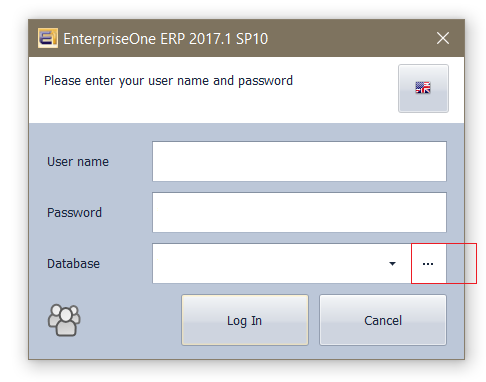Viewport: 486px width, 382px height.
Task: Click the small flag image inside language button
Action: point(423,88)
